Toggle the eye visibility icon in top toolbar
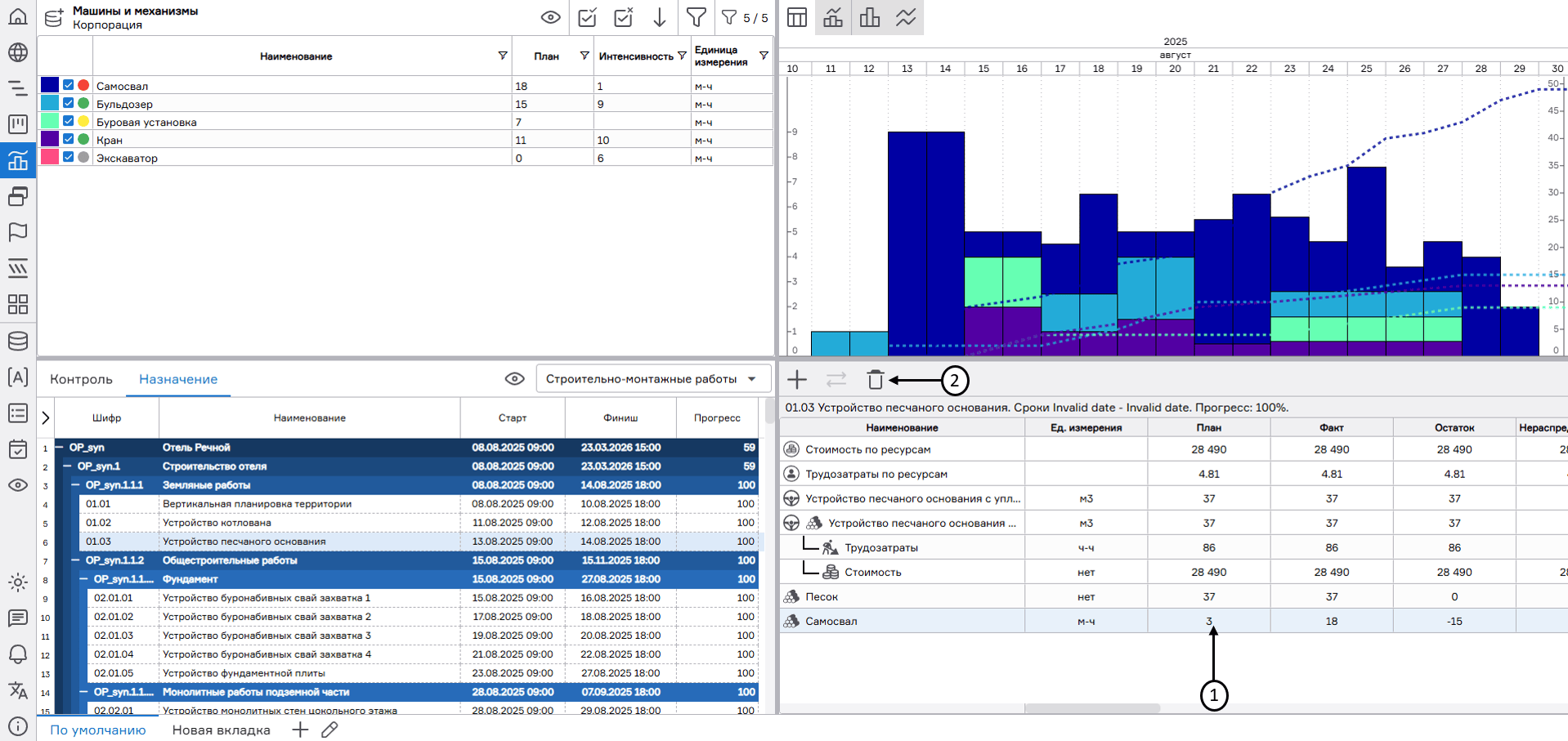The image size is (1568, 741). pos(550,17)
